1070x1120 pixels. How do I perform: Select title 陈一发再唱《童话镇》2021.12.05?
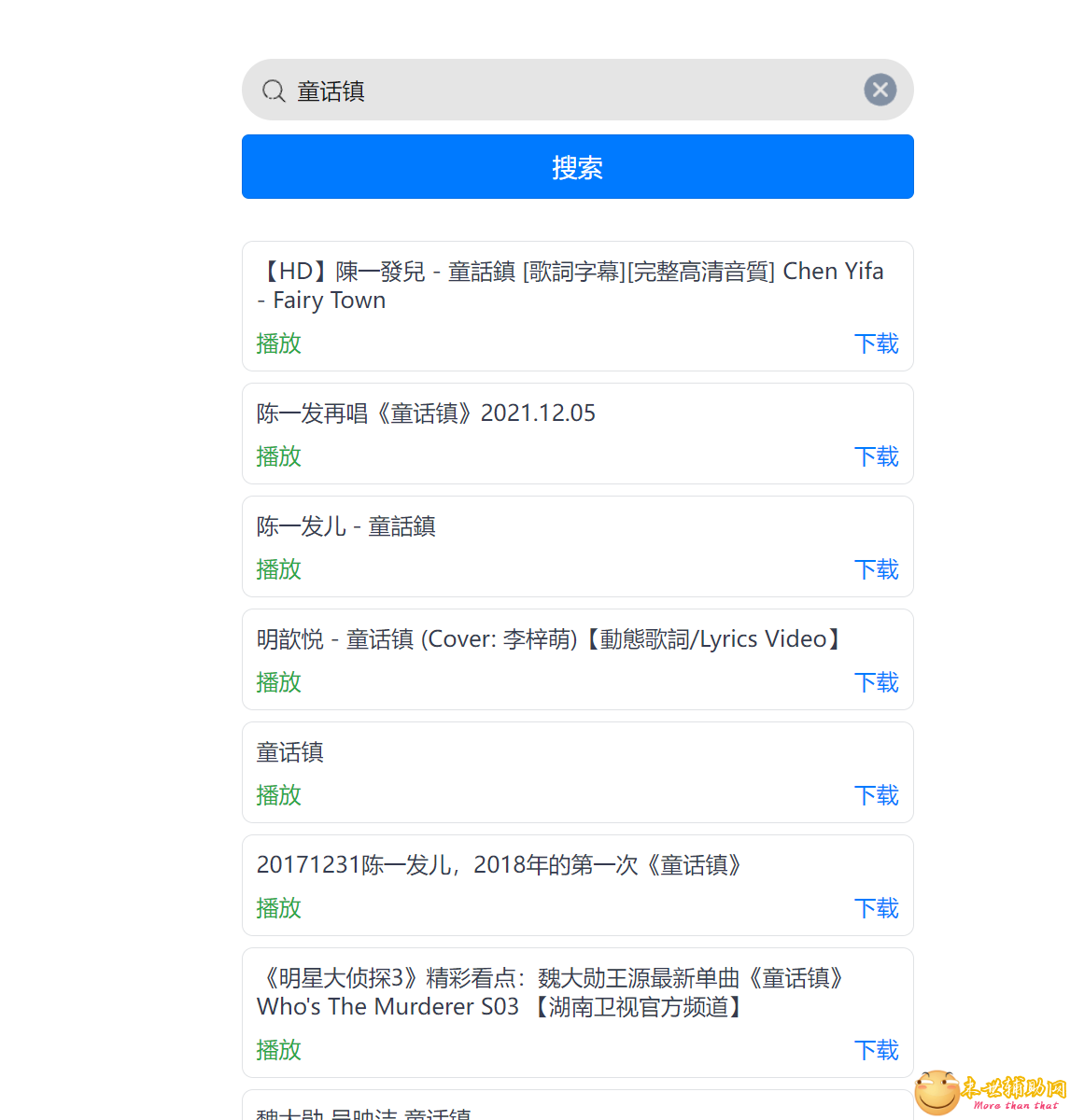426,413
